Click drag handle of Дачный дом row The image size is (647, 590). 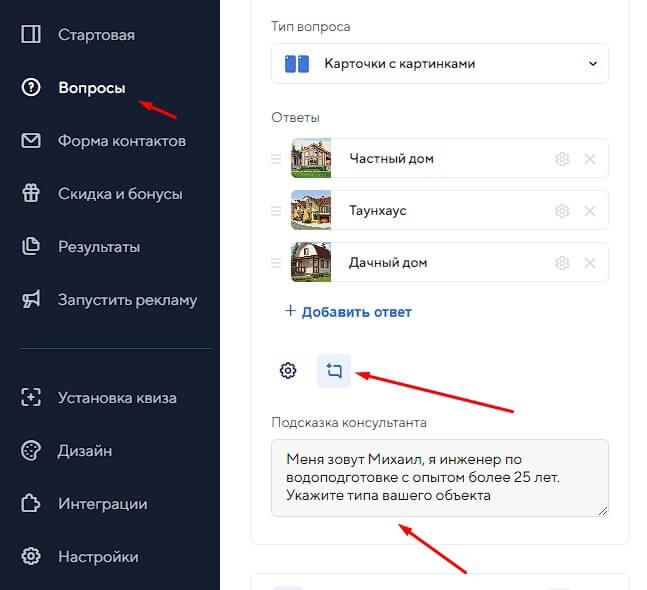point(276,263)
